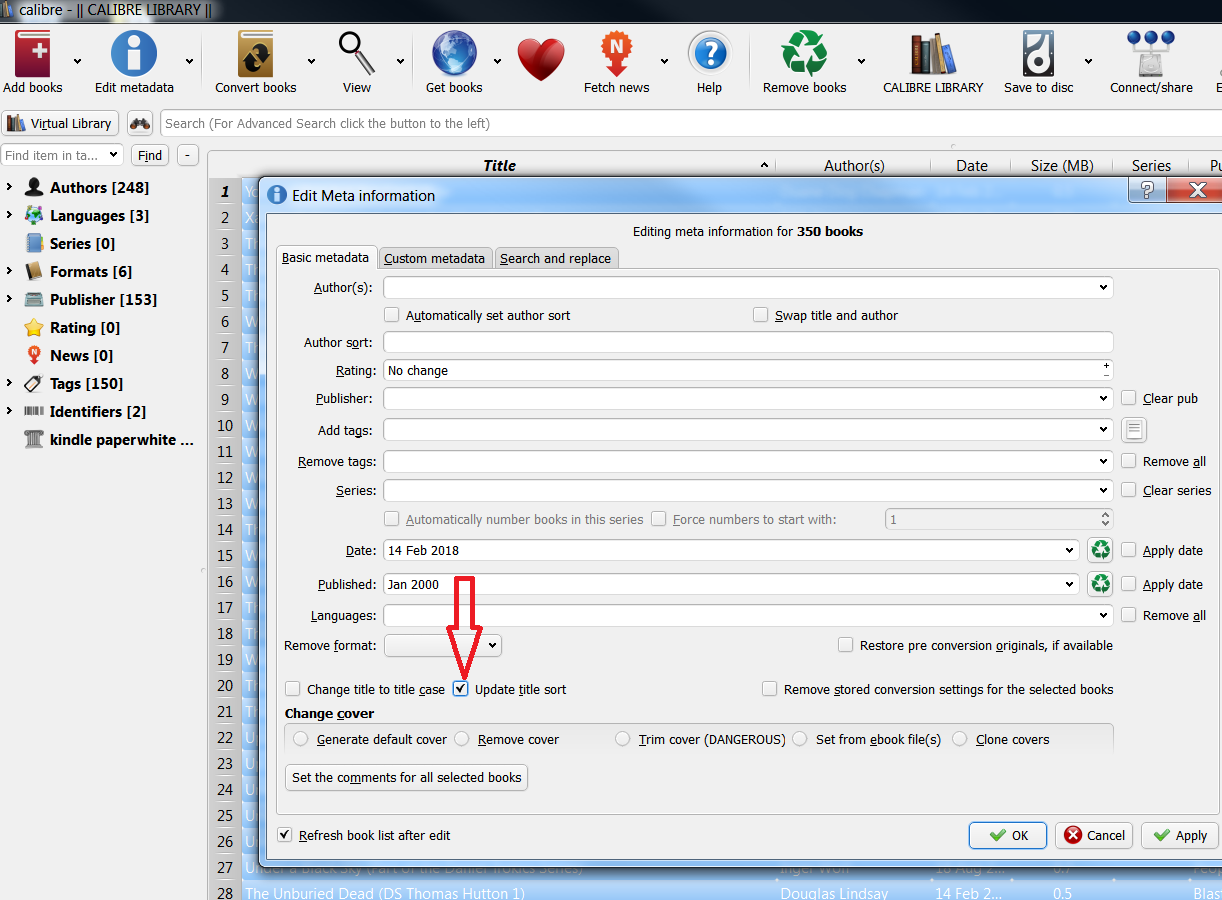
Task: Click the Find button in tag browser
Action: pos(150,155)
